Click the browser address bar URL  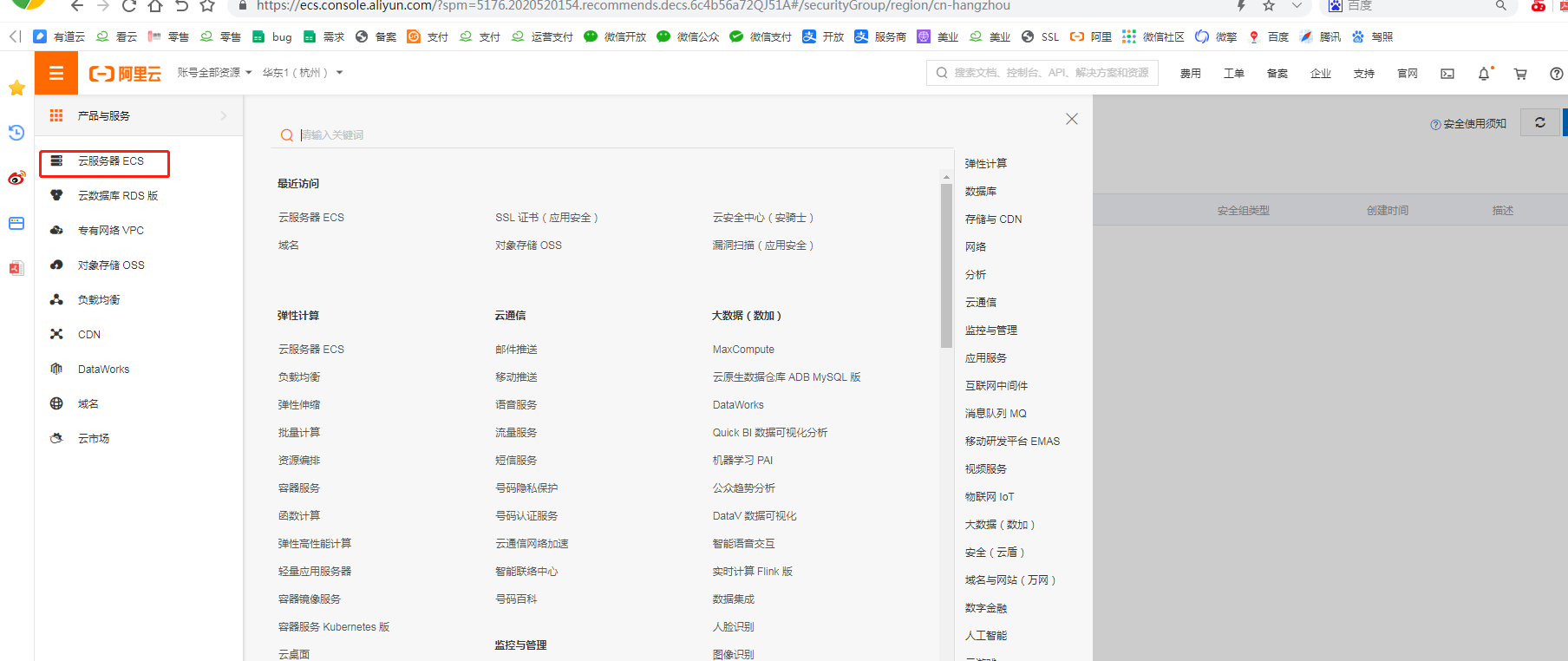click(633, 6)
